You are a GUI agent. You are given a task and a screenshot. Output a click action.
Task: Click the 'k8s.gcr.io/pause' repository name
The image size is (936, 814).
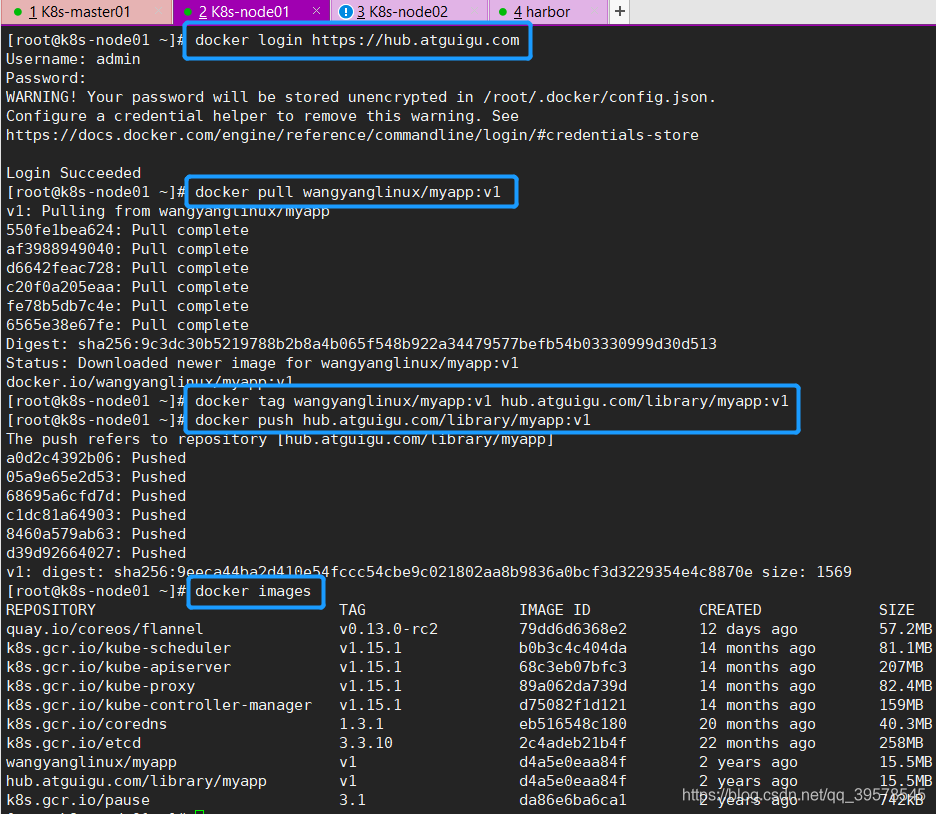(x=78, y=800)
